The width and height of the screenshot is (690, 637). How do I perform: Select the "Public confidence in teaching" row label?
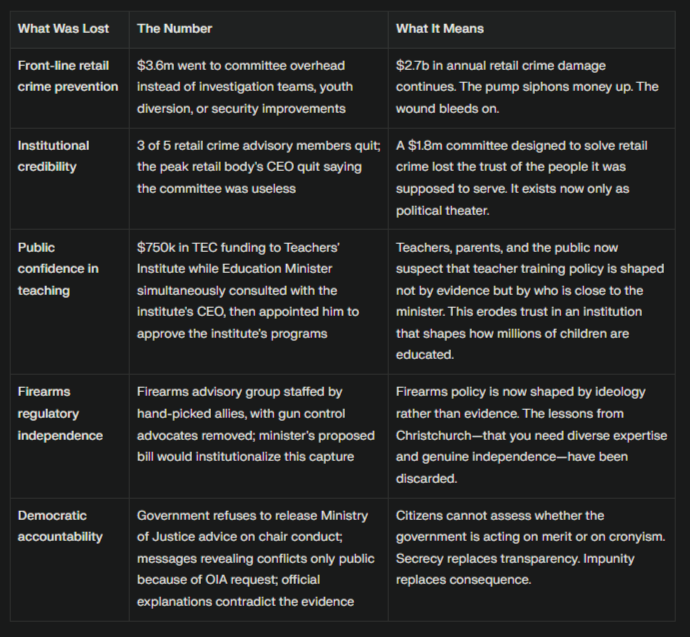point(58,269)
